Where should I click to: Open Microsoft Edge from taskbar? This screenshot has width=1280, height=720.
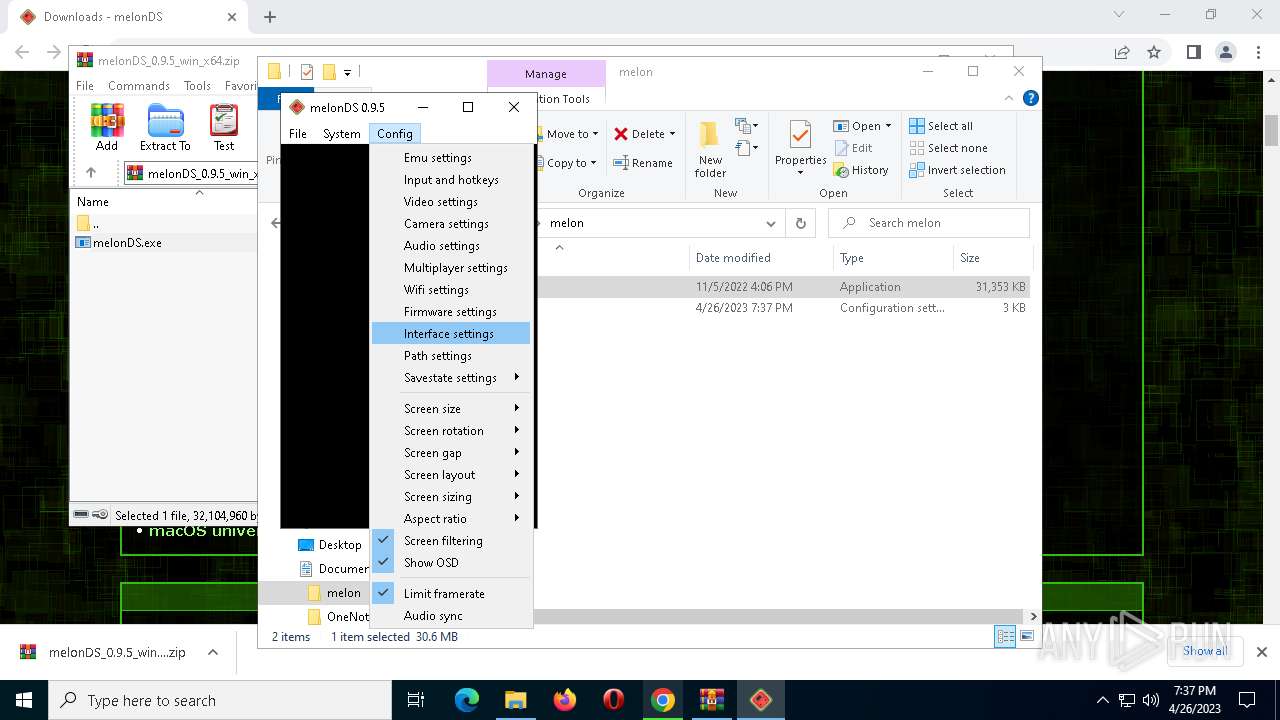tap(467, 700)
